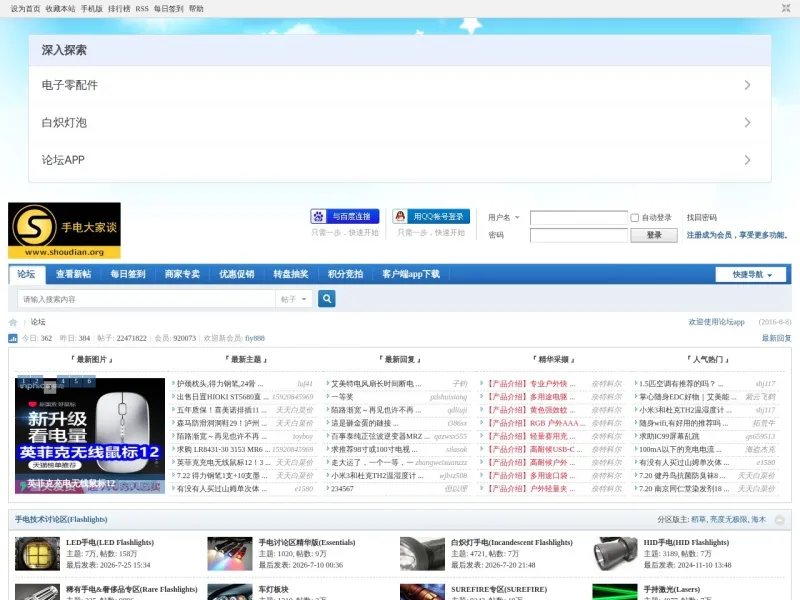Expand the 白炽灯泡 chevron
The width and height of the screenshot is (800, 600).
747,122
